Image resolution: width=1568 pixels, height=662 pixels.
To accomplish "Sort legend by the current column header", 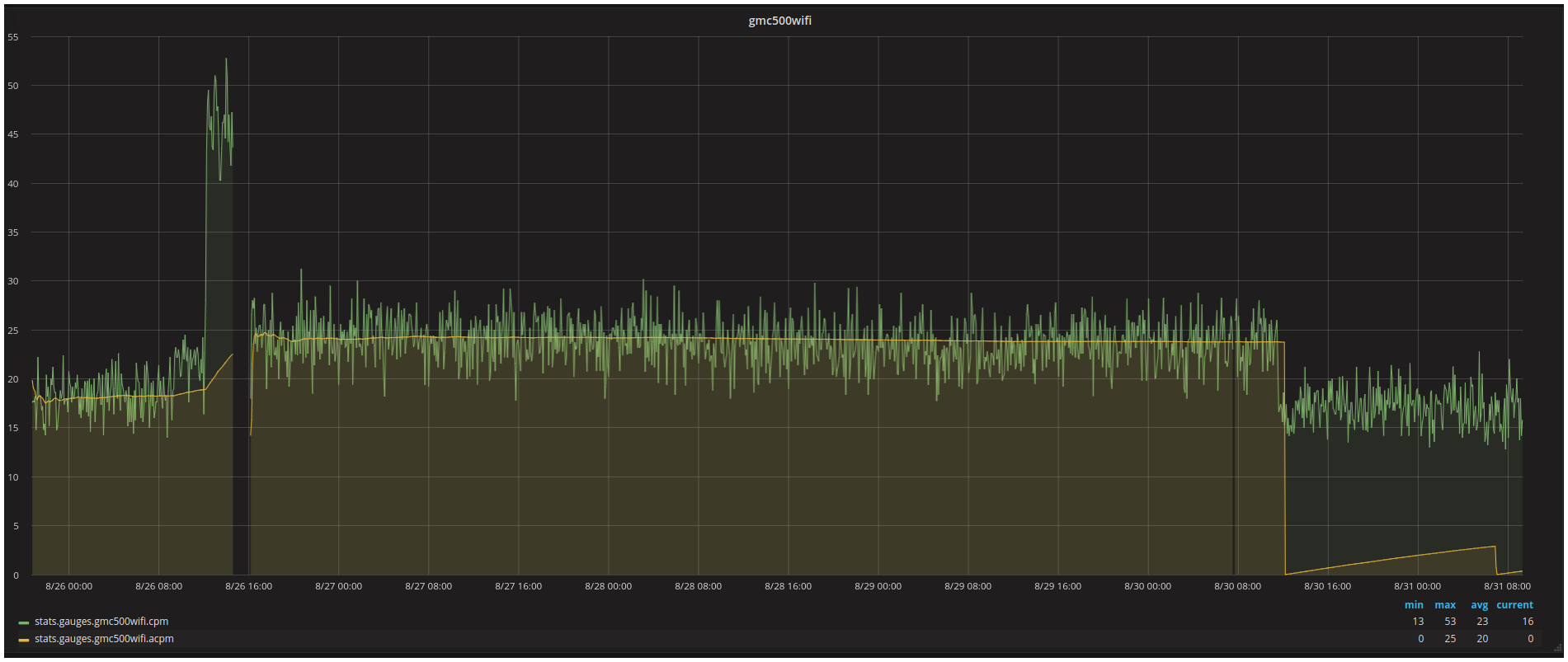I will pyautogui.click(x=1515, y=605).
